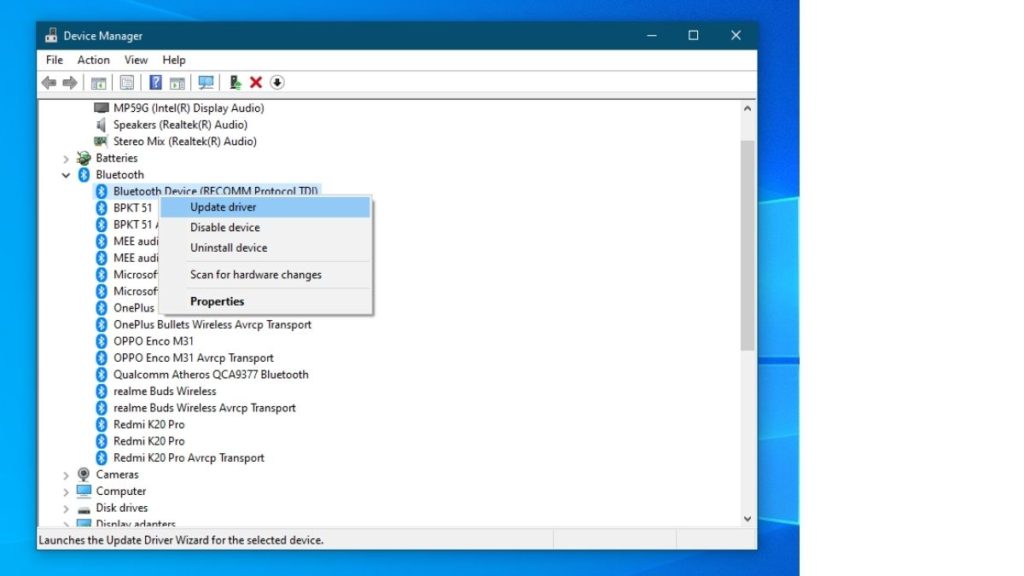Collapse the Bluetooth device category
Image resolution: width=1024 pixels, height=576 pixels.
tap(66, 174)
